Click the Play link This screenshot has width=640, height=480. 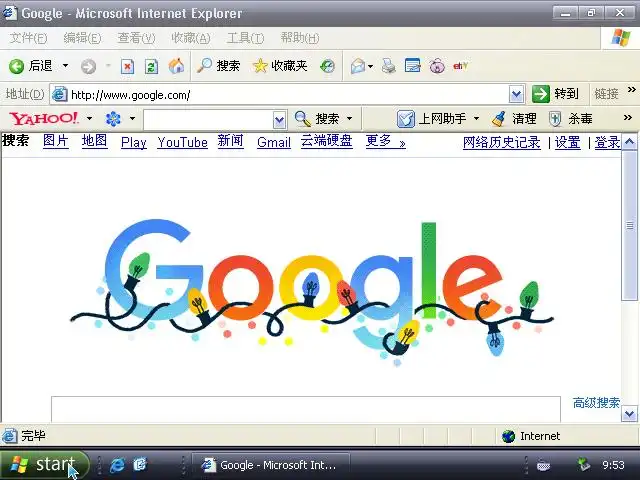(x=134, y=142)
